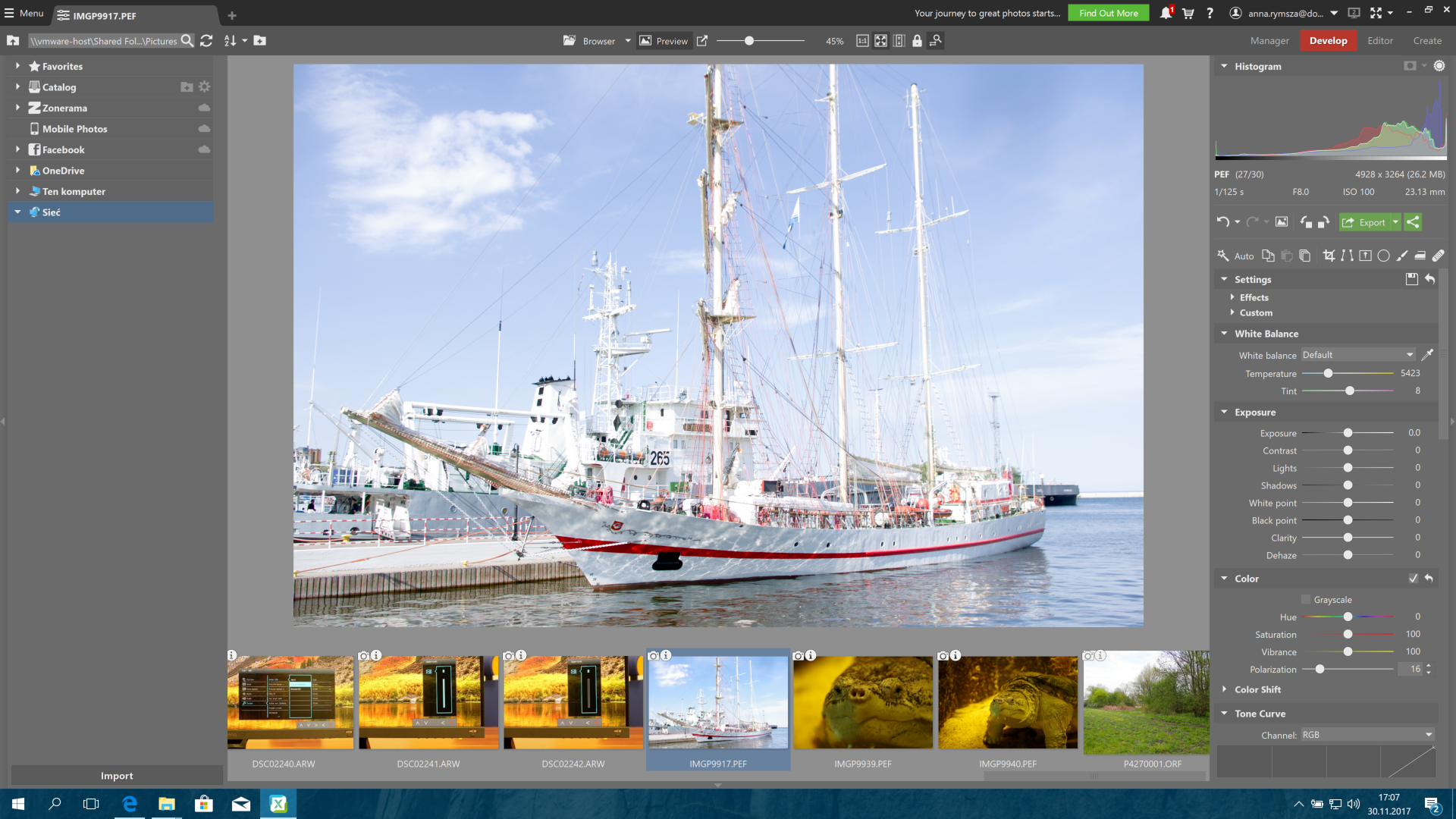Viewport: 1456px width, 819px height.
Task: Enable the Grayscale checkbox
Action: [1306, 600]
